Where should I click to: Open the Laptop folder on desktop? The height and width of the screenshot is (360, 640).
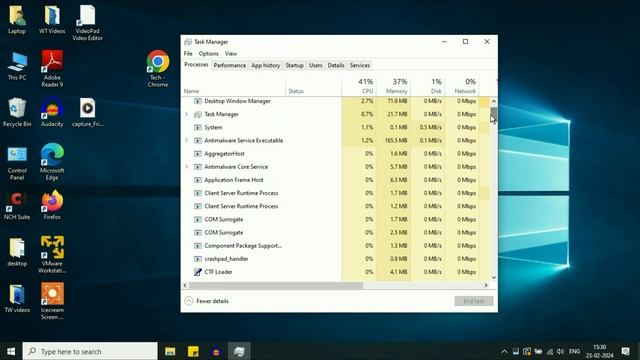pos(17,20)
